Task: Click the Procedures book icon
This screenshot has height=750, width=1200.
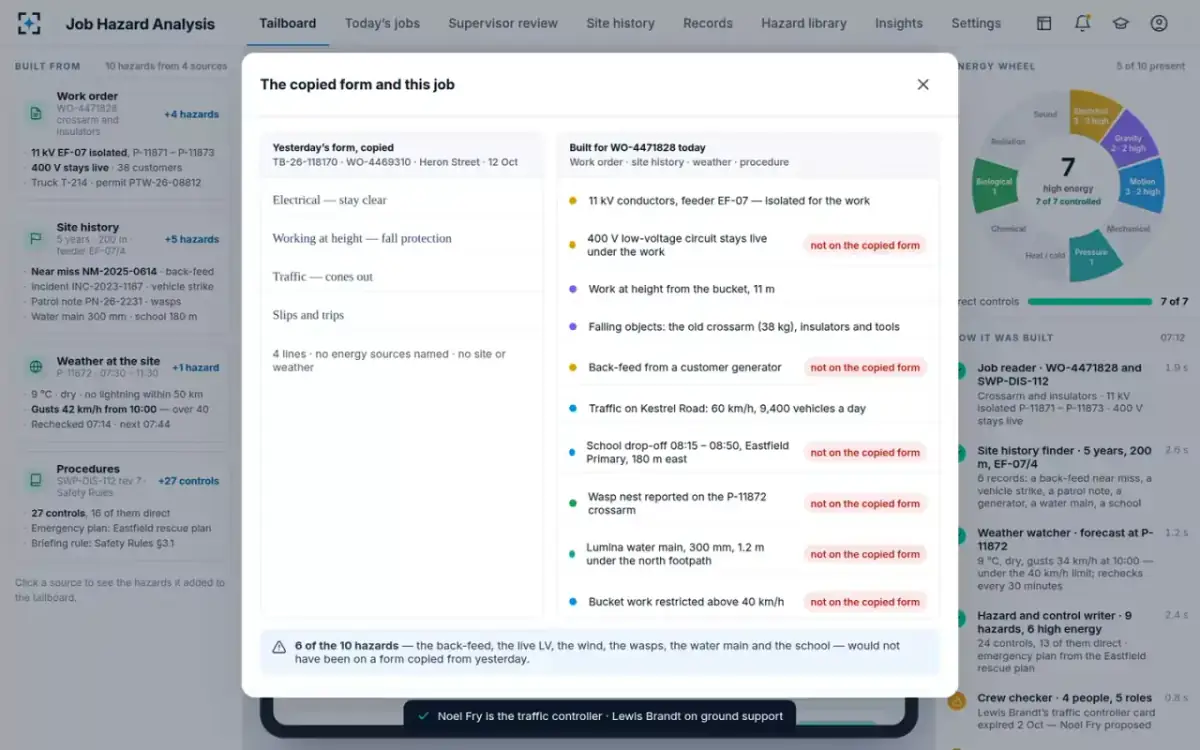Action: pos(36,480)
